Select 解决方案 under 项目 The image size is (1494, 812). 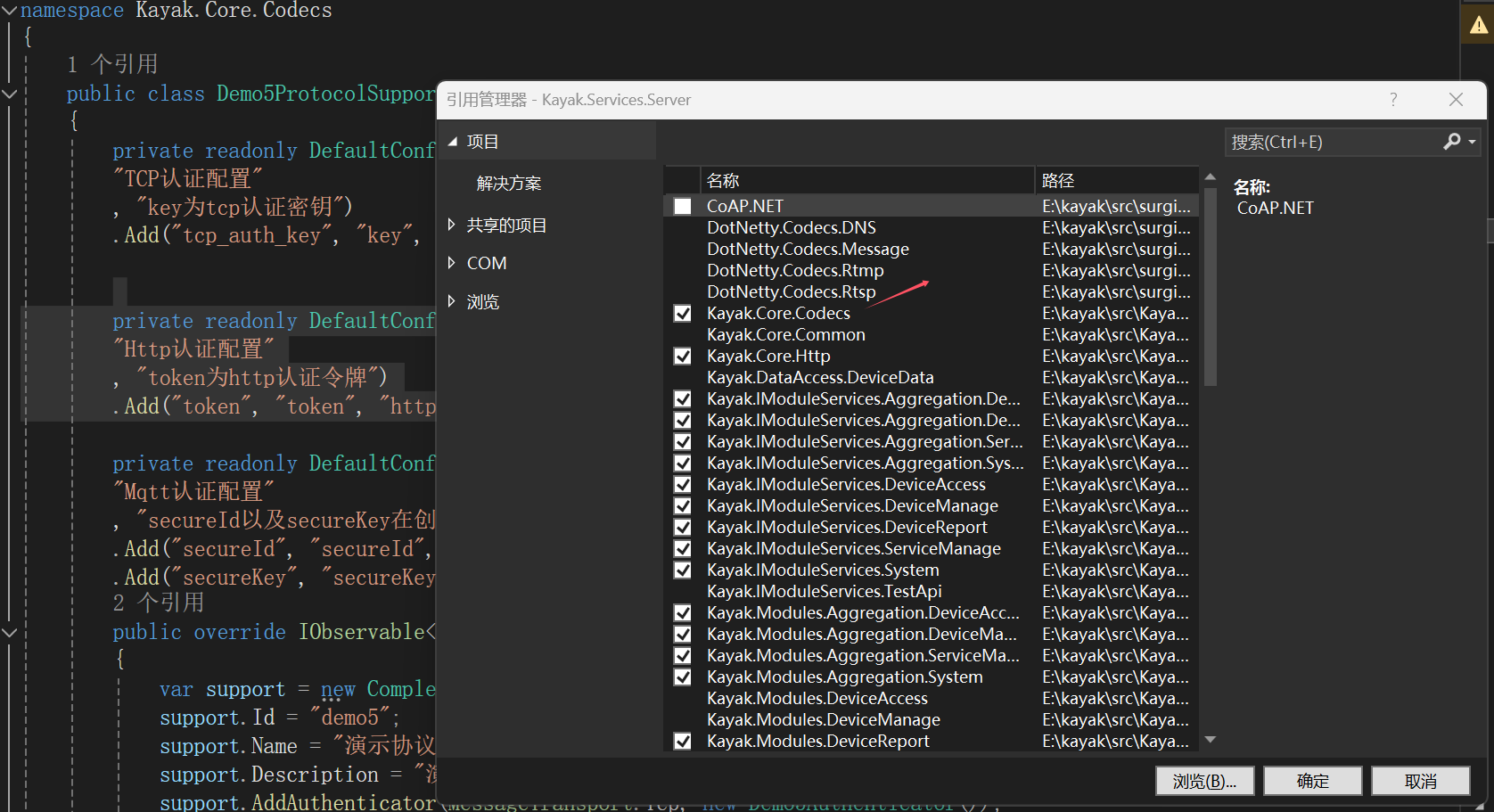point(509,184)
